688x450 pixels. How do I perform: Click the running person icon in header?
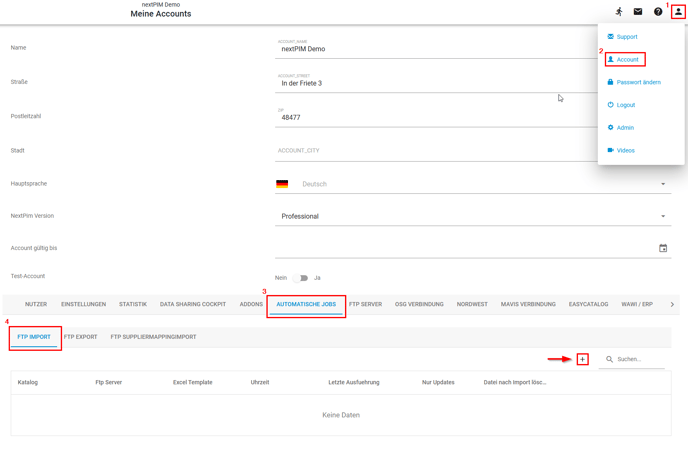pyautogui.click(x=619, y=11)
